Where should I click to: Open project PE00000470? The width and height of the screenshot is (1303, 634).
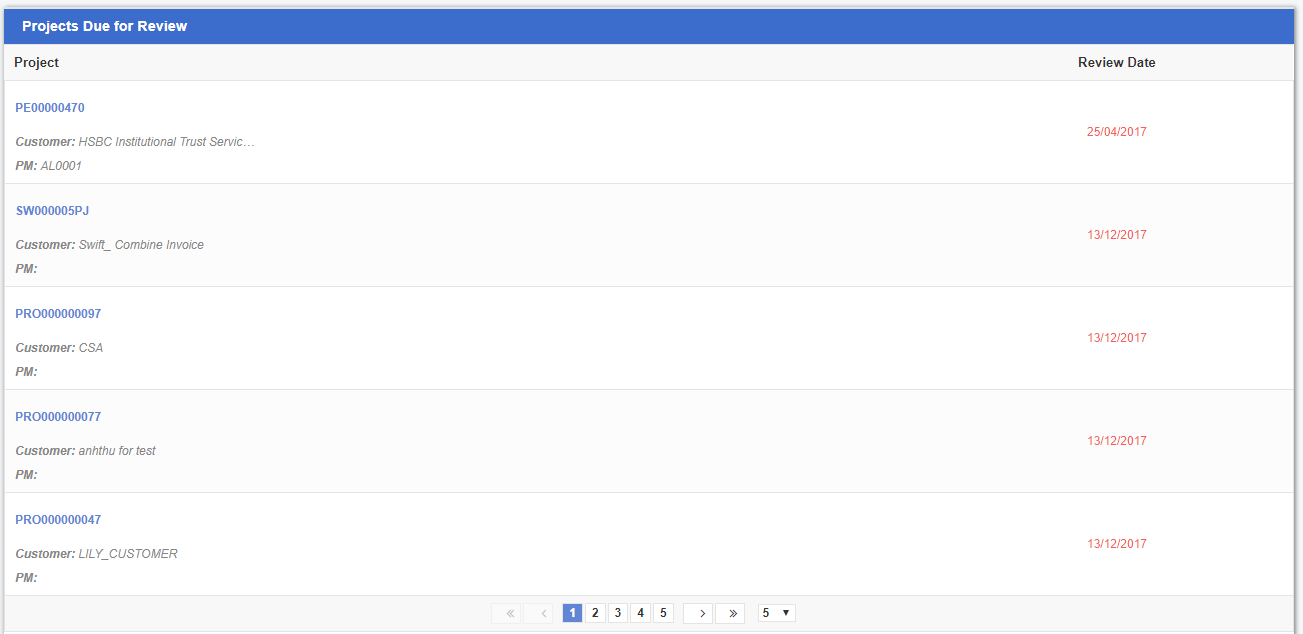[x=50, y=108]
